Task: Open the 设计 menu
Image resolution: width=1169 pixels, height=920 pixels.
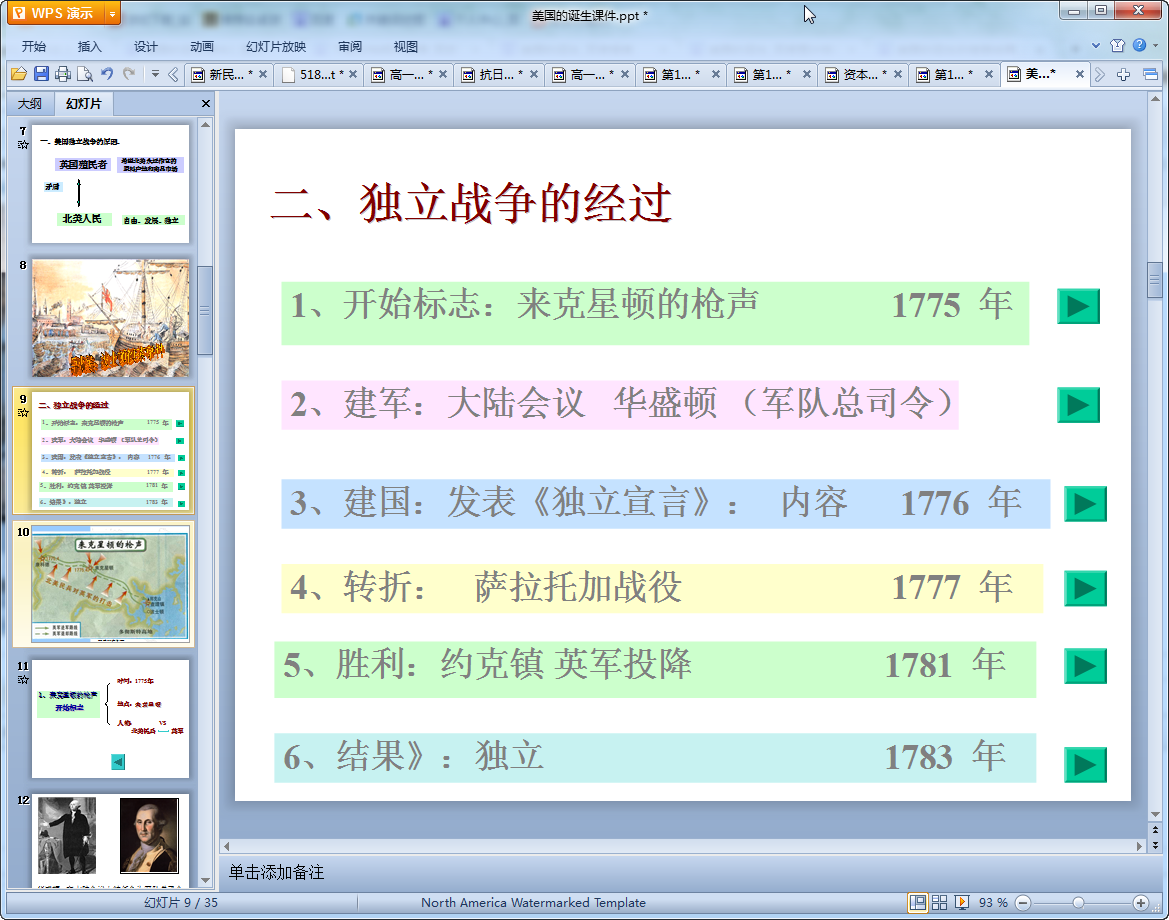Action: tap(145, 46)
